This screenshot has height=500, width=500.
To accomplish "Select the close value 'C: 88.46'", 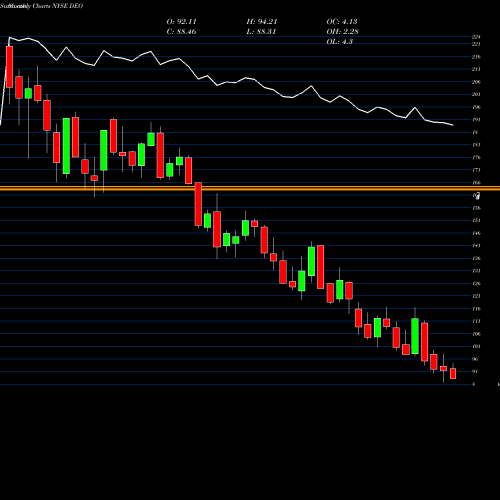I will [x=181, y=32].
